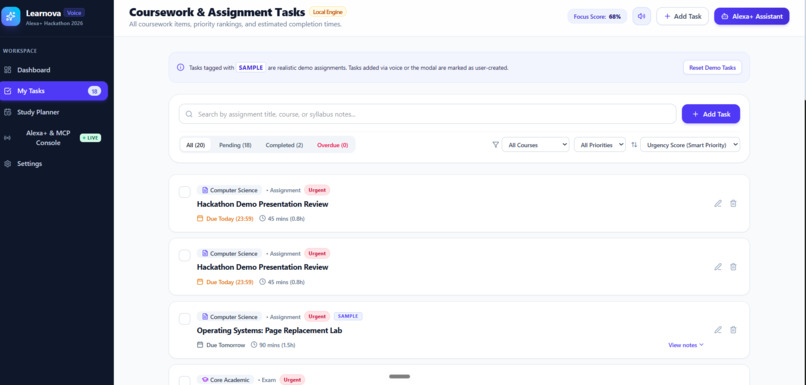This screenshot has height=385, width=806.
Task: Switch to the Completed (2) tab
Action: click(x=284, y=145)
